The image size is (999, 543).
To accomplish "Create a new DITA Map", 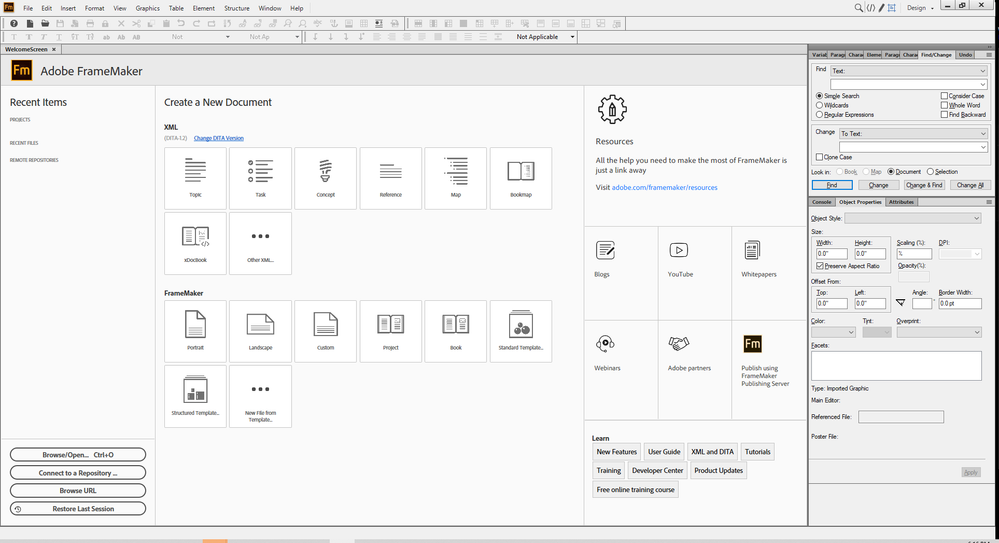I will click(456, 178).
